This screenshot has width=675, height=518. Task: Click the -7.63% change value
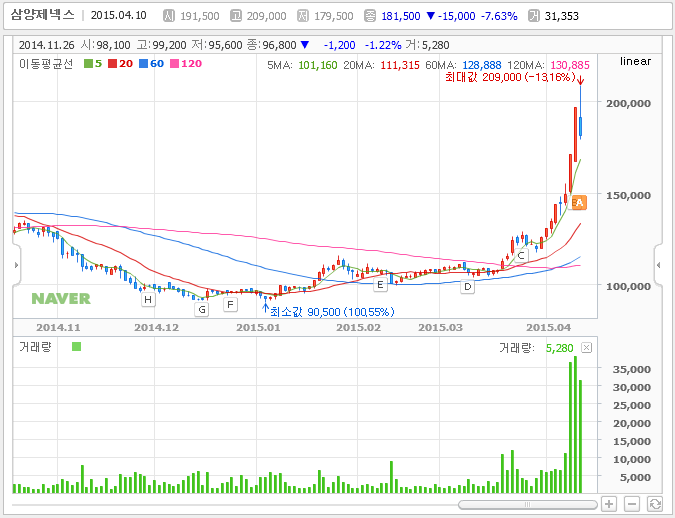pyautogui.click(x=499, y=16)
